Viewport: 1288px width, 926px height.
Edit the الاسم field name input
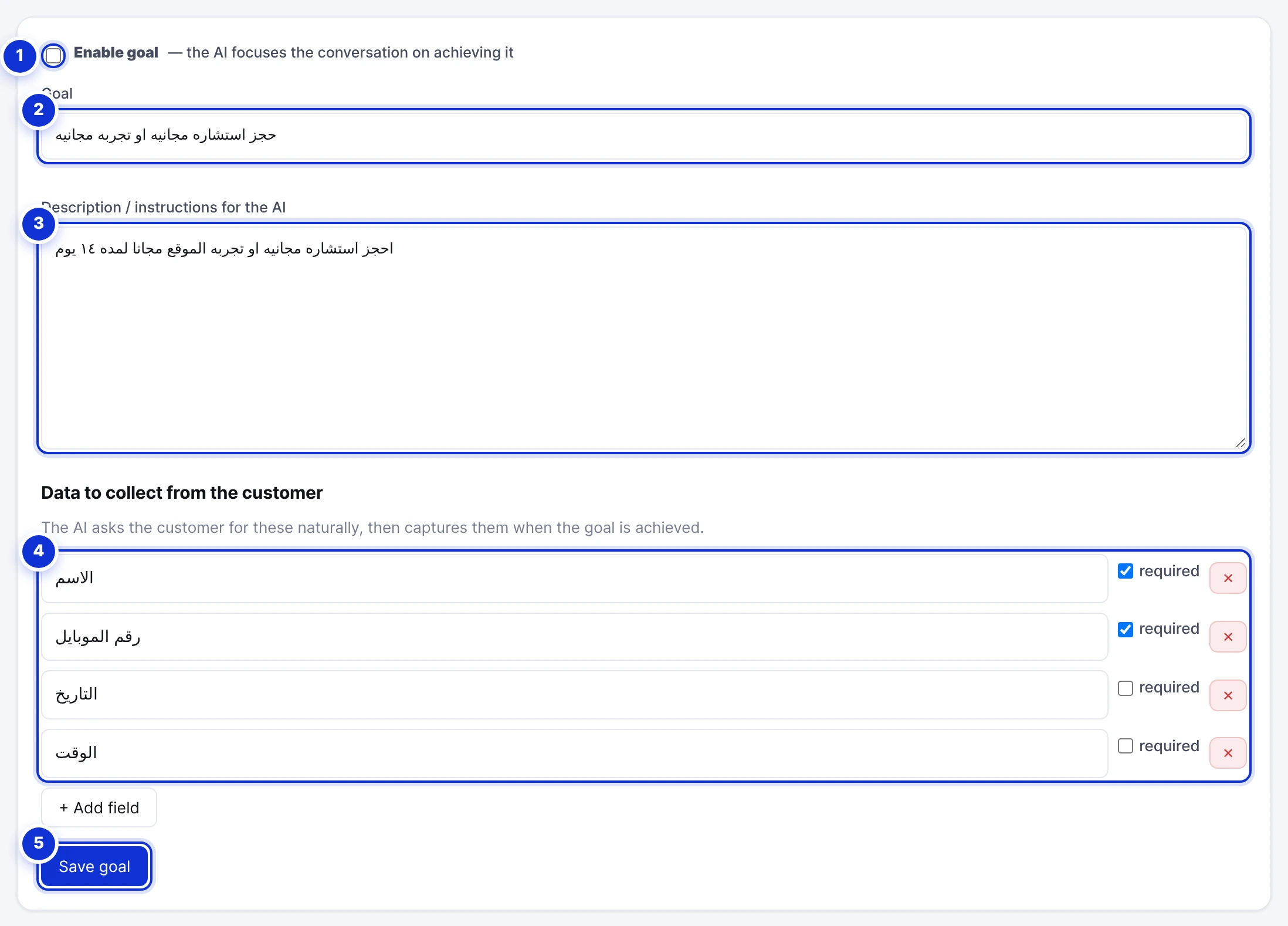(x=574, y=578)
